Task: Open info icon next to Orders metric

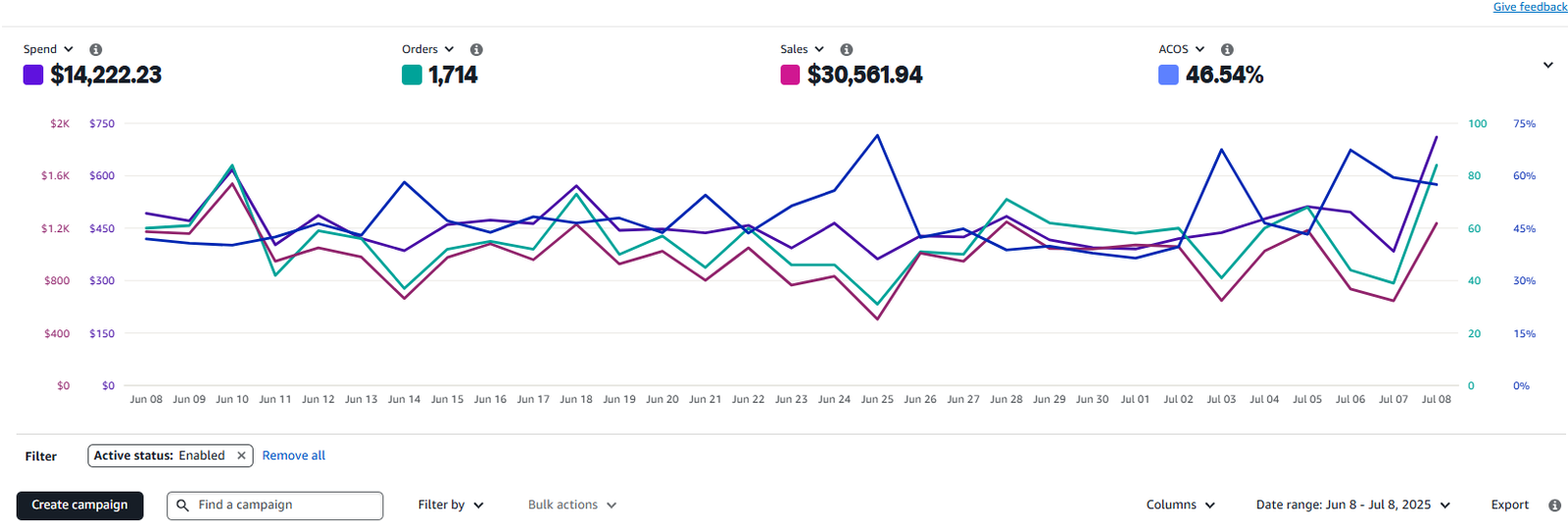Action: 476,49
